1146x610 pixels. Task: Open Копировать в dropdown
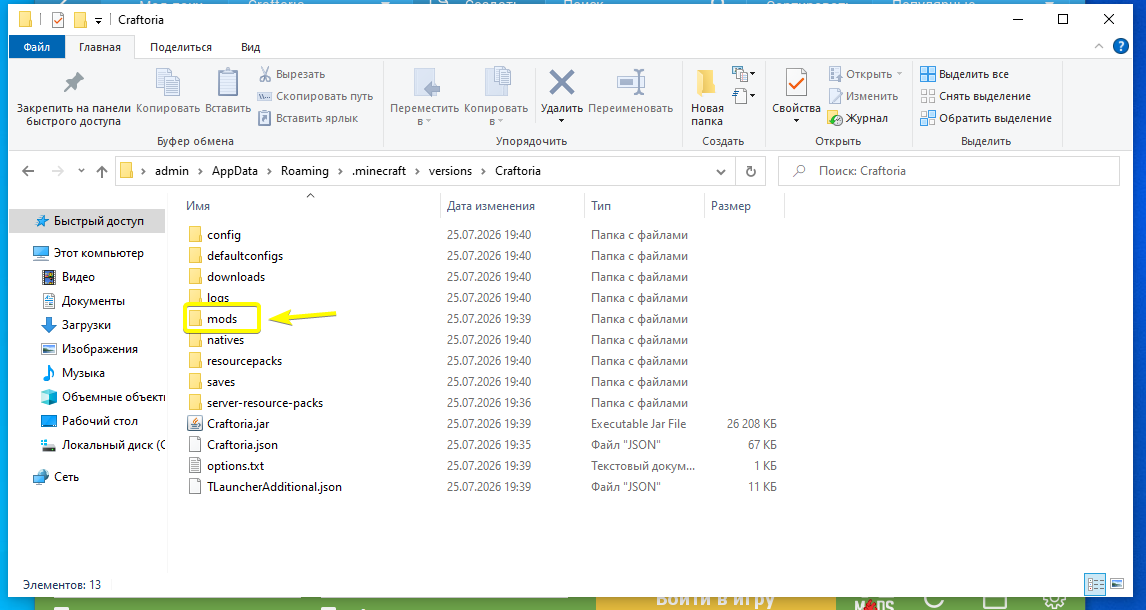pyautogui.click(x=496, y=98)
